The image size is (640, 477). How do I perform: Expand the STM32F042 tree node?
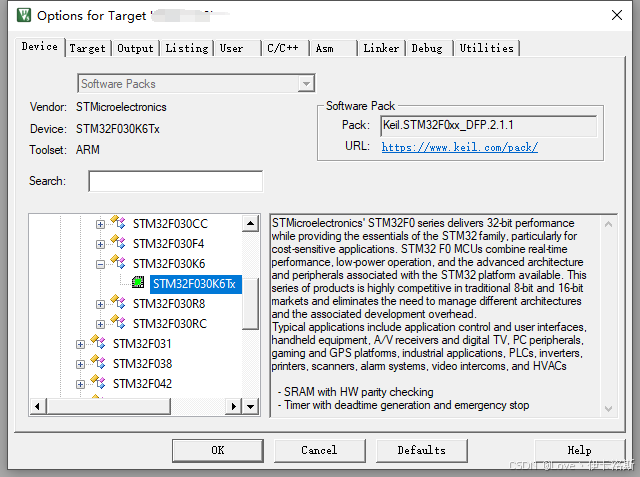pyautogui.click(x=80, y=384)
